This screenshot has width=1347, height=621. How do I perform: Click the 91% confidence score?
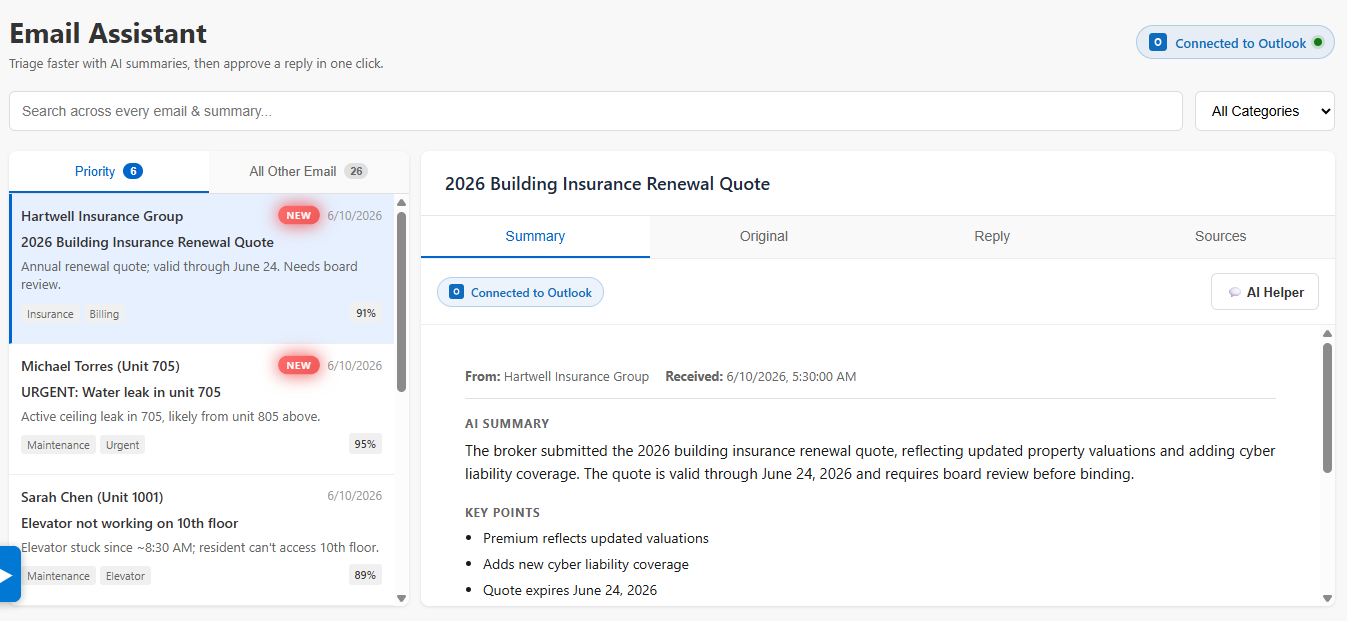366,313
